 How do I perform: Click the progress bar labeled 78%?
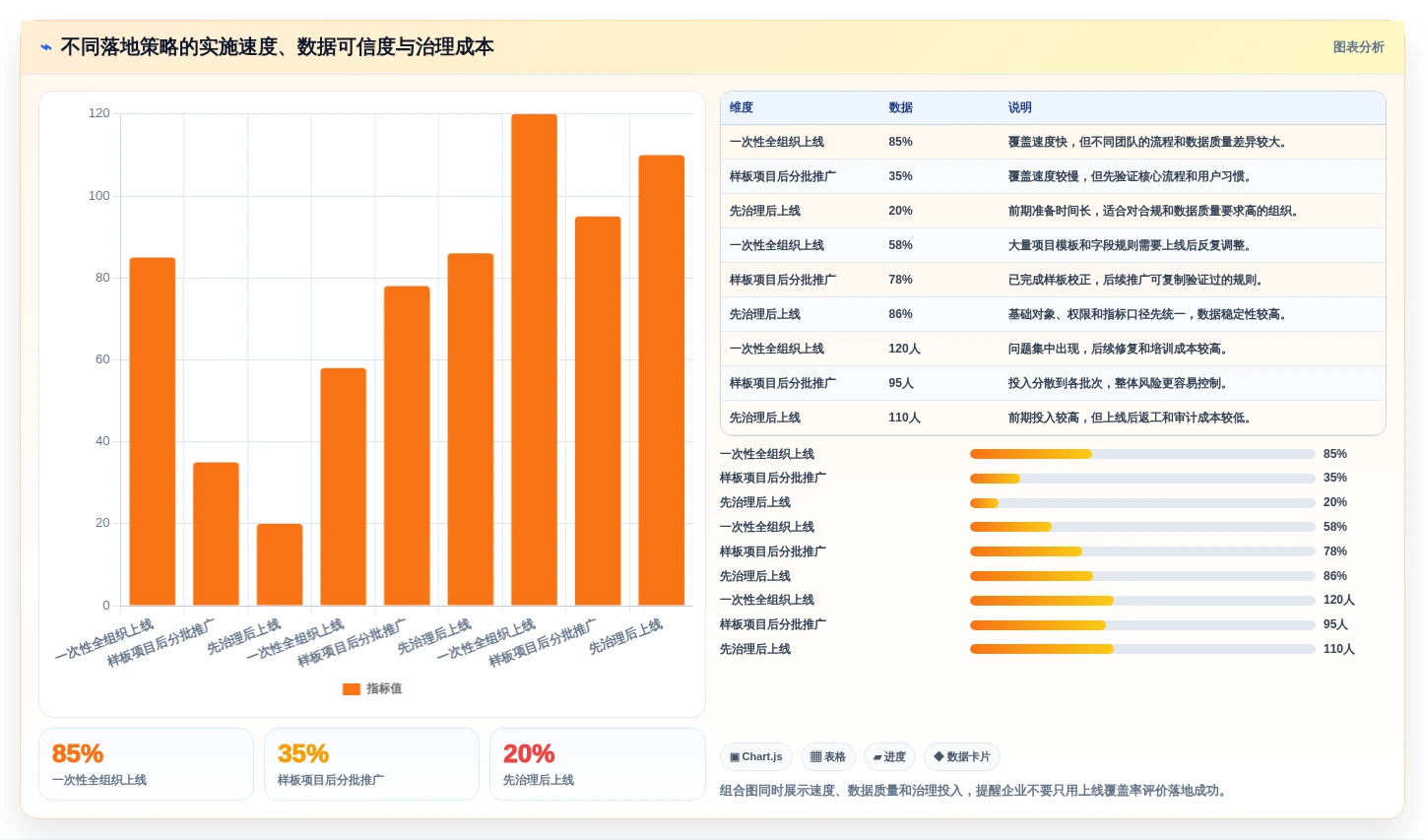(1142, 551)
